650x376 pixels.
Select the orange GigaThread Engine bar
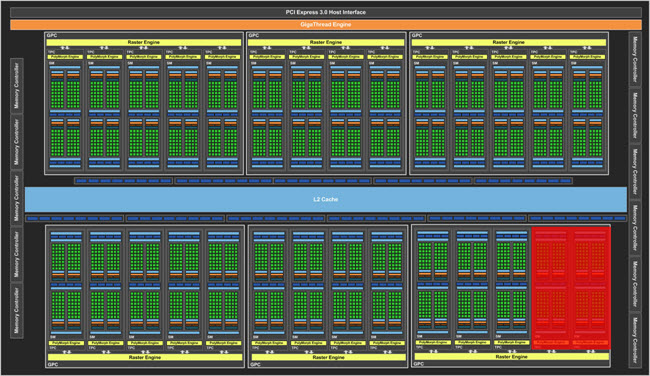coord(325,25)
